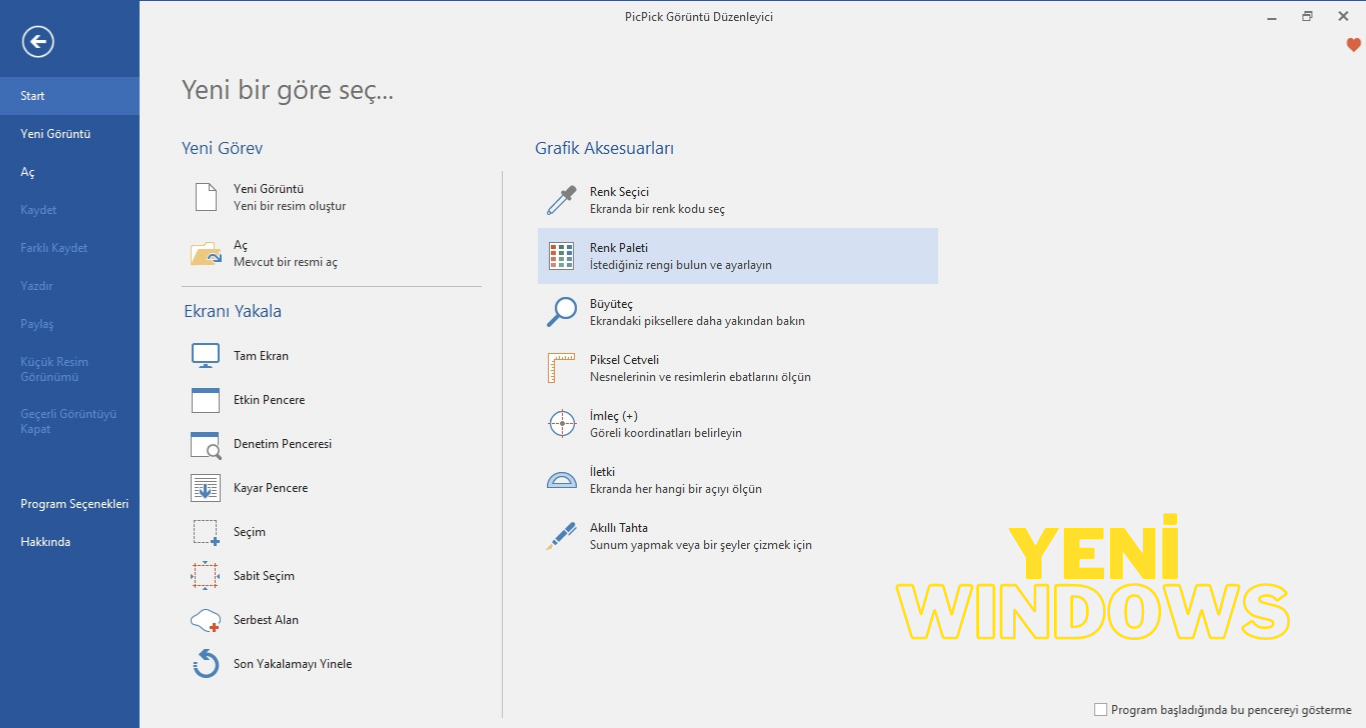Click the Büyüteç magnifier icon
The width and height of the screenshot is (1366, 728).
(561, 312)
